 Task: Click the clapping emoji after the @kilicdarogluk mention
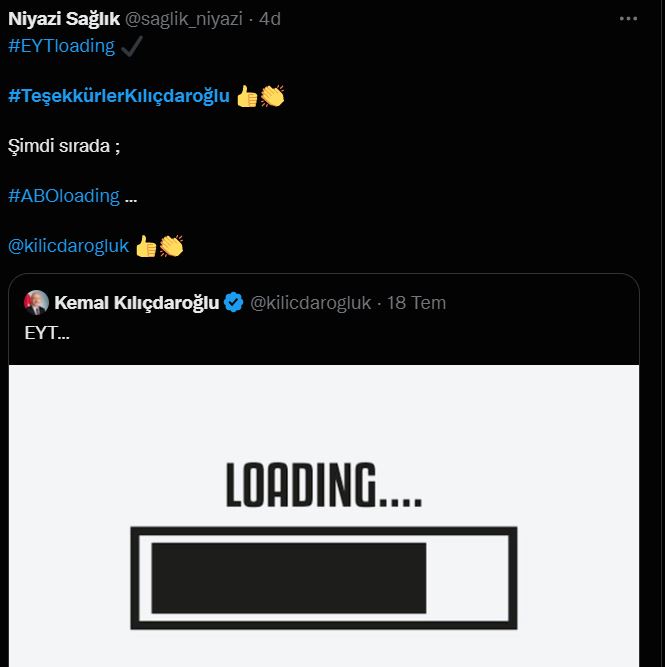click(171, 246)
